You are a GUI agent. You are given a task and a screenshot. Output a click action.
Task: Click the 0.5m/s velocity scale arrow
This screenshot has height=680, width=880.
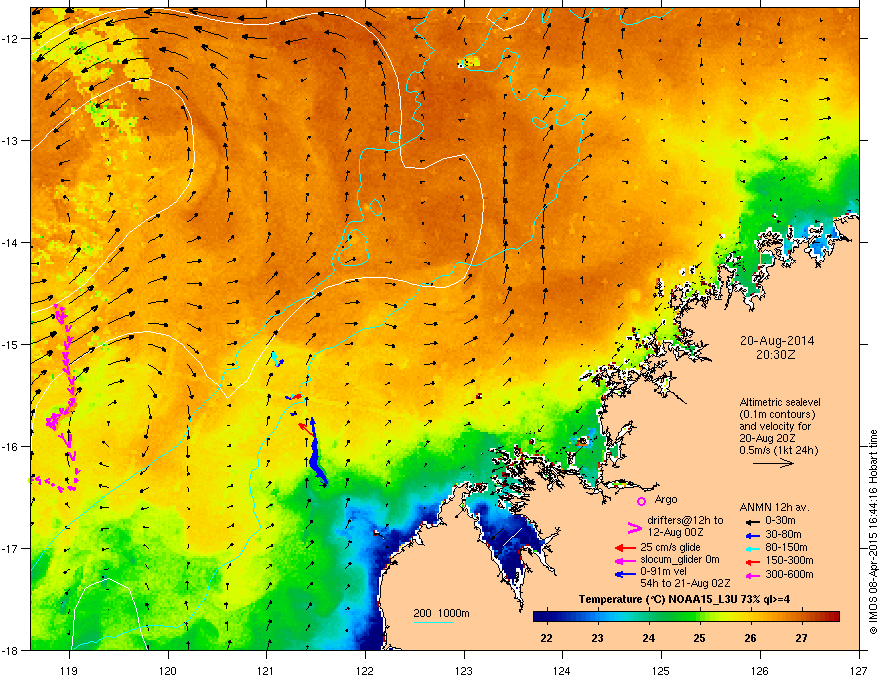click(x=773, y=463)
